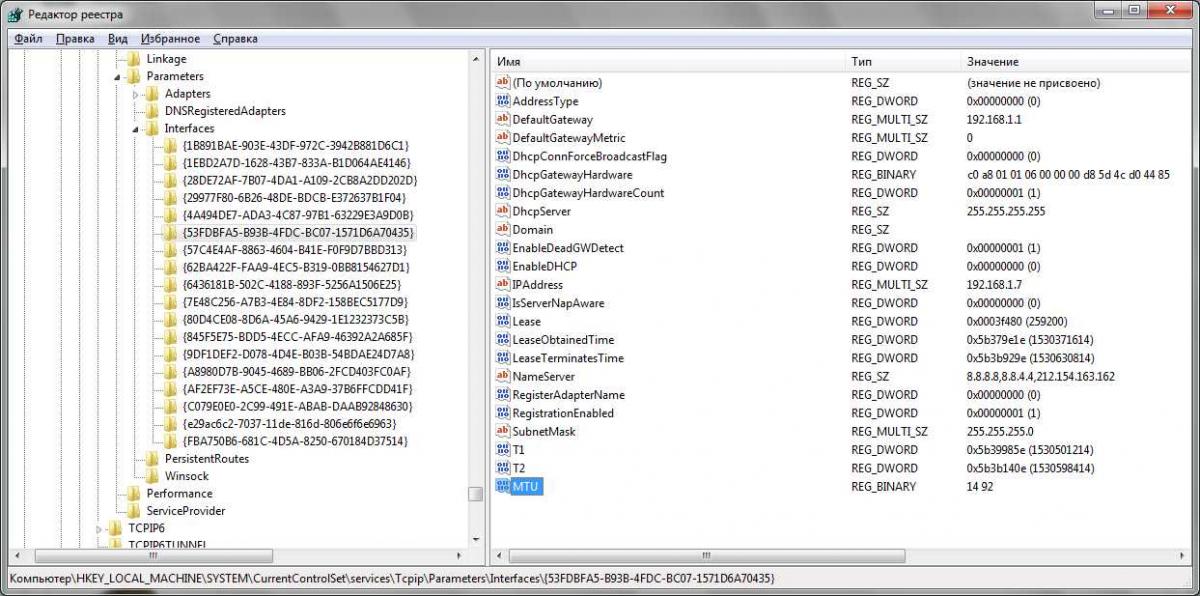Select key {53FDBFA5-B93B-4FDC-BC07-1571D6A70435}

298,232
